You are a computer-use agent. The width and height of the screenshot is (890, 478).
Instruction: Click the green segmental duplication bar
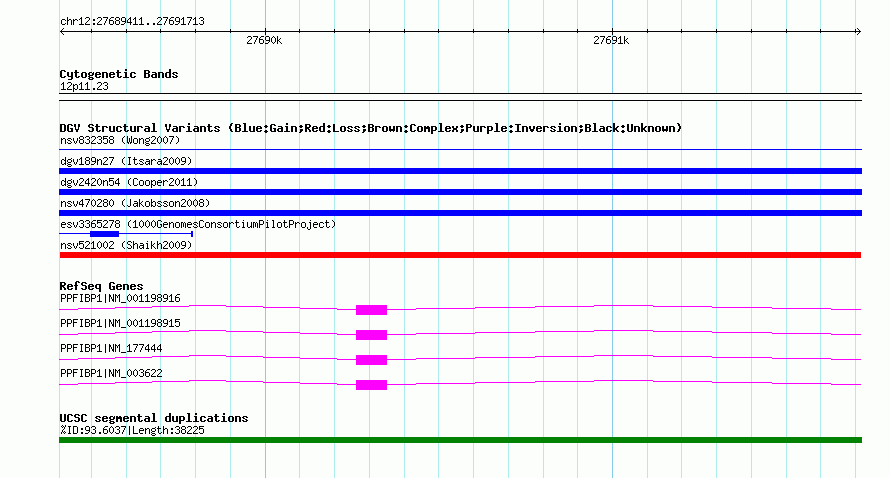coord(460,440)
